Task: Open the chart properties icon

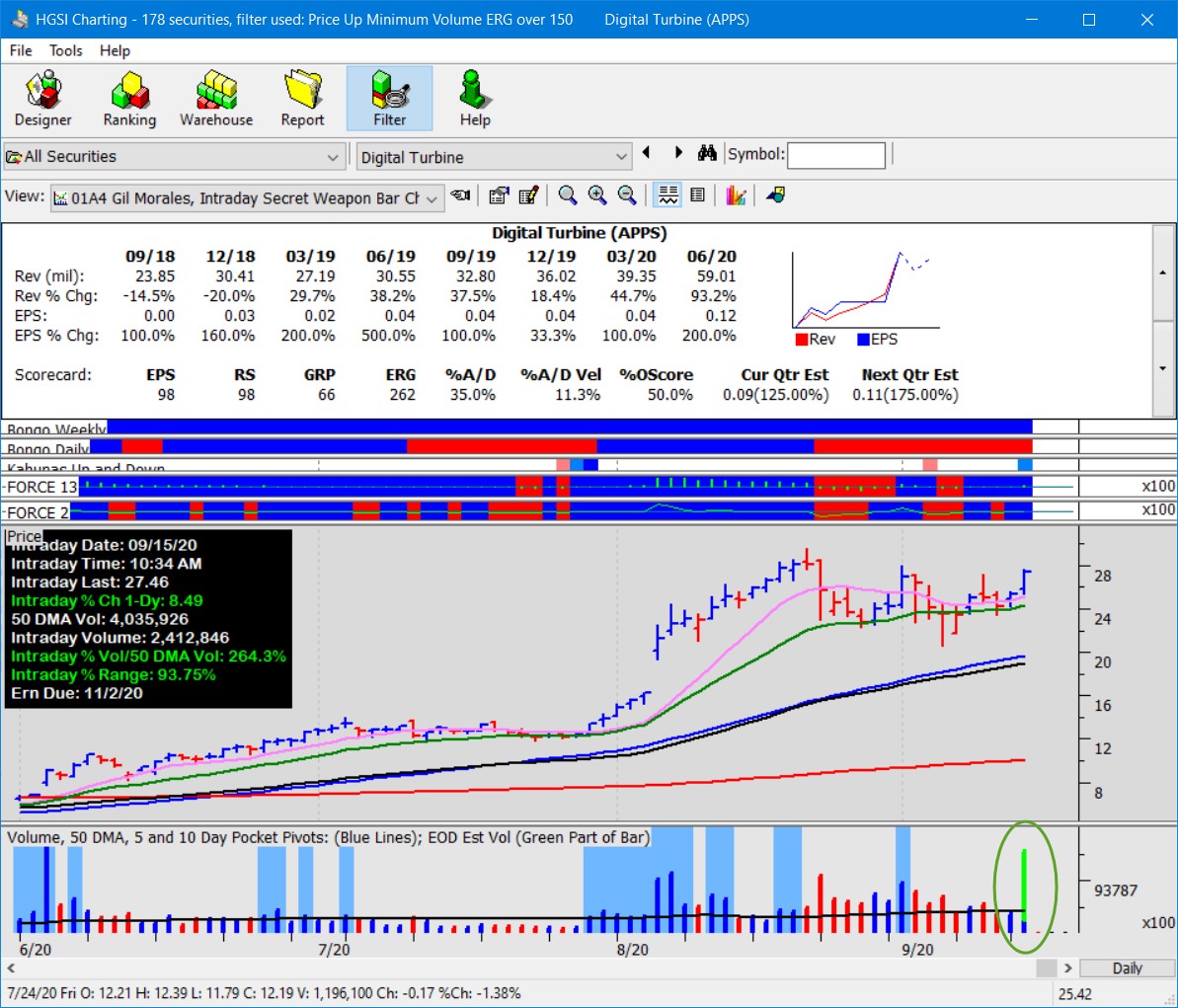Action: [499, 196]
